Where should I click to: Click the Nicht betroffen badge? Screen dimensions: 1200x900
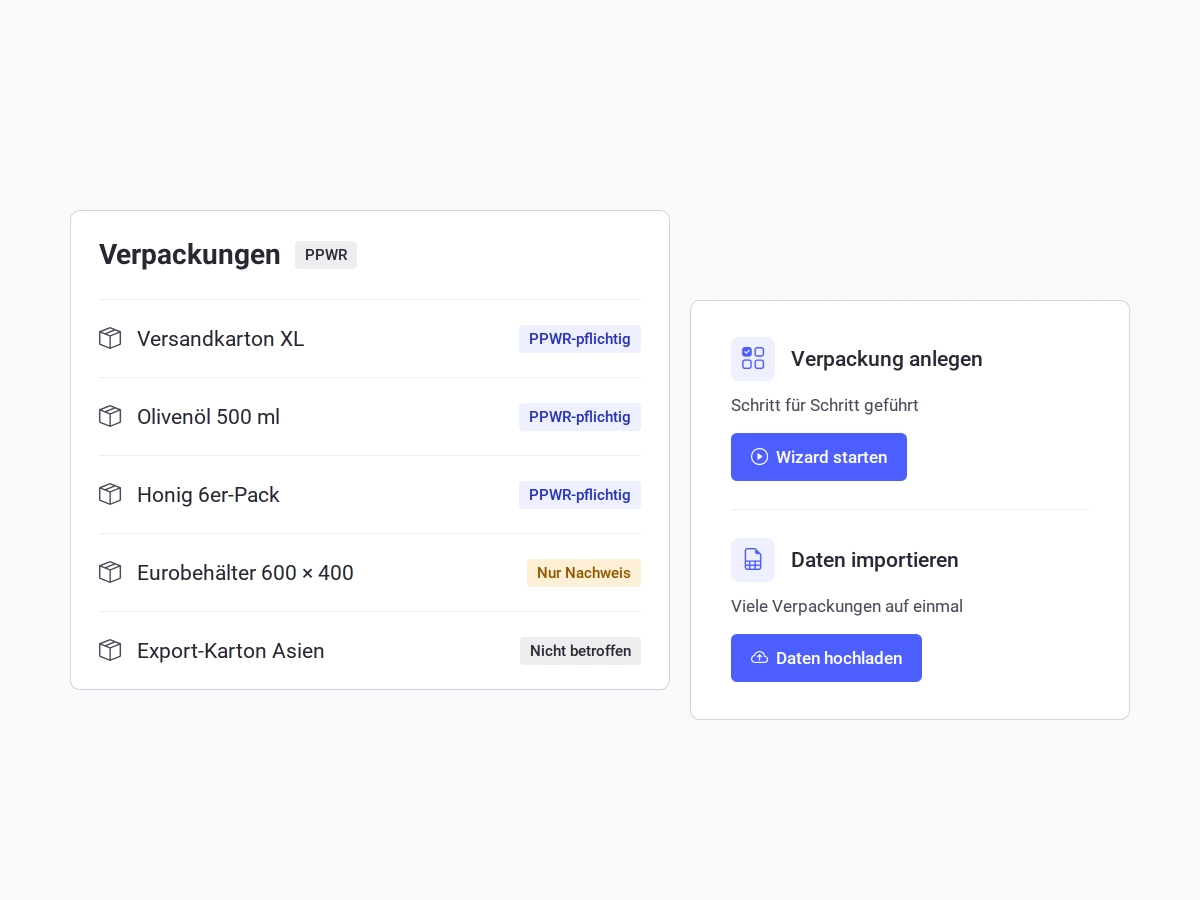pos(580,651)
